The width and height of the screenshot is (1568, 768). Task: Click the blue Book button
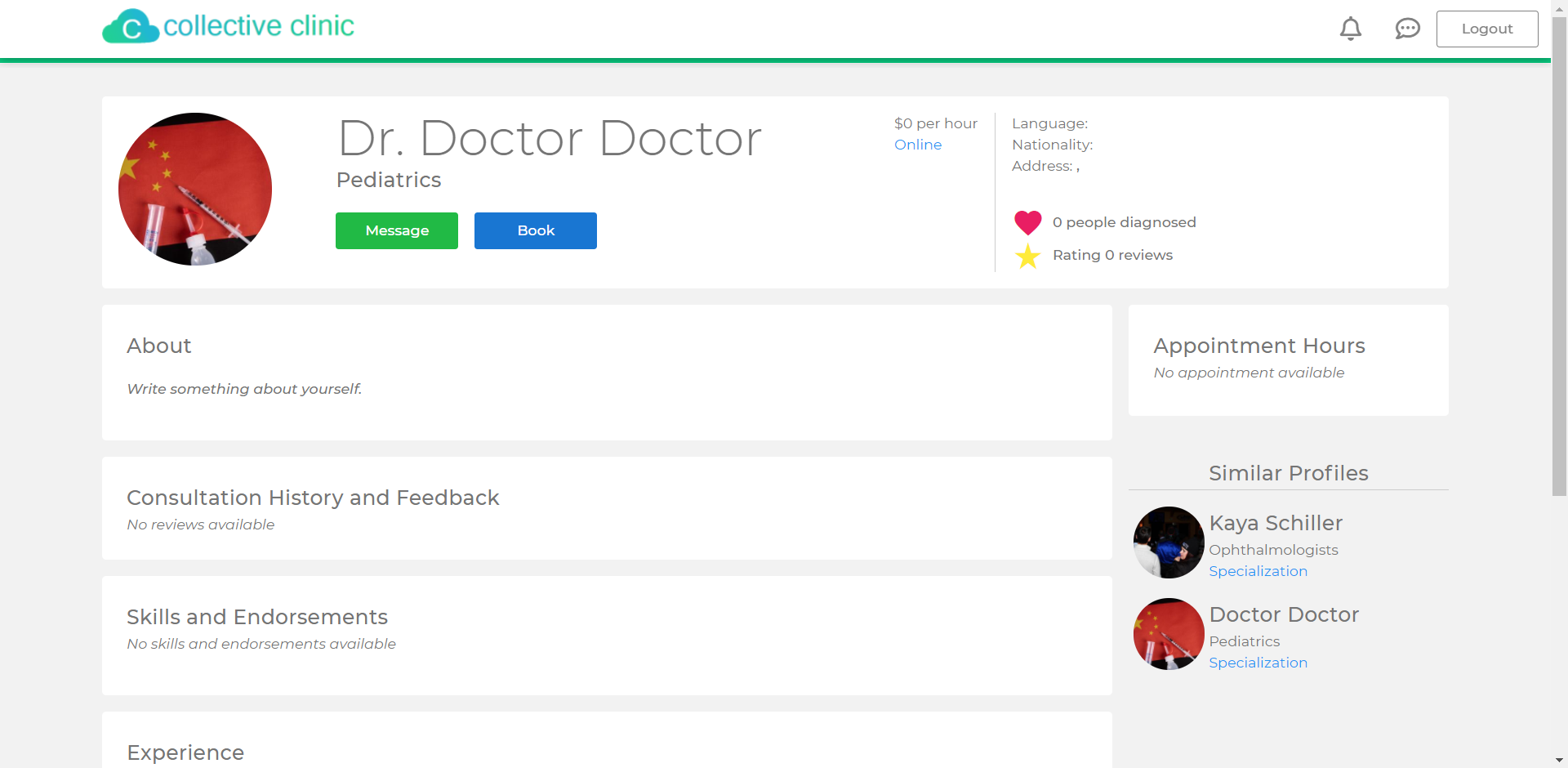point(536,230)
